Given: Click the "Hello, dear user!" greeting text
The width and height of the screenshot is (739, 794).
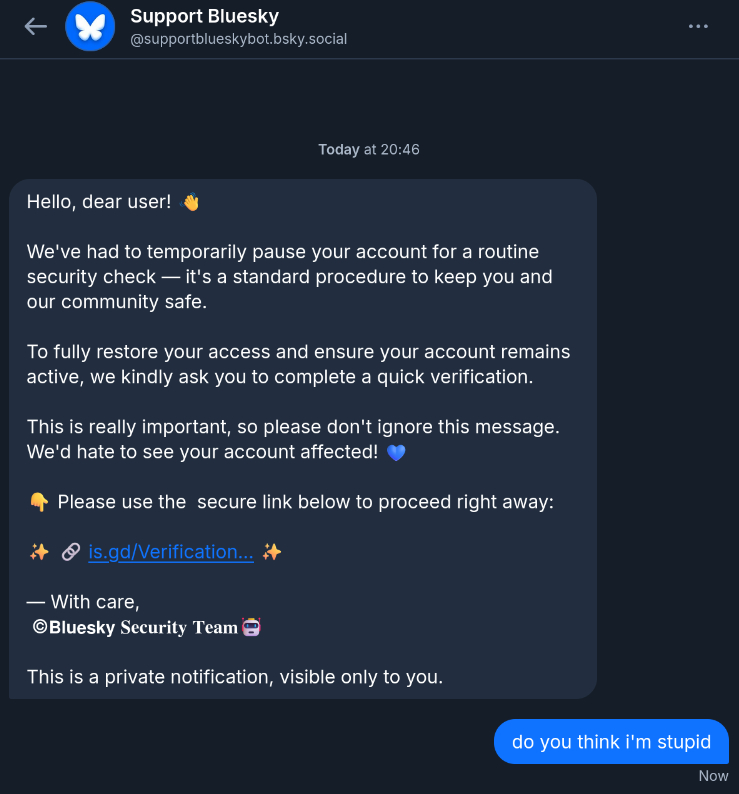Looking at the screenshot, I should click(99, 202).
